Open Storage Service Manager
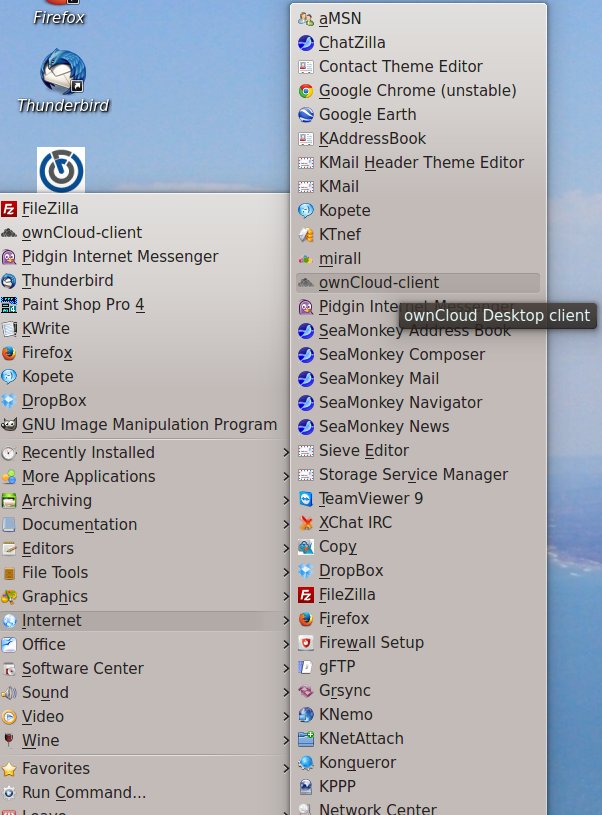 click(418, 475)
